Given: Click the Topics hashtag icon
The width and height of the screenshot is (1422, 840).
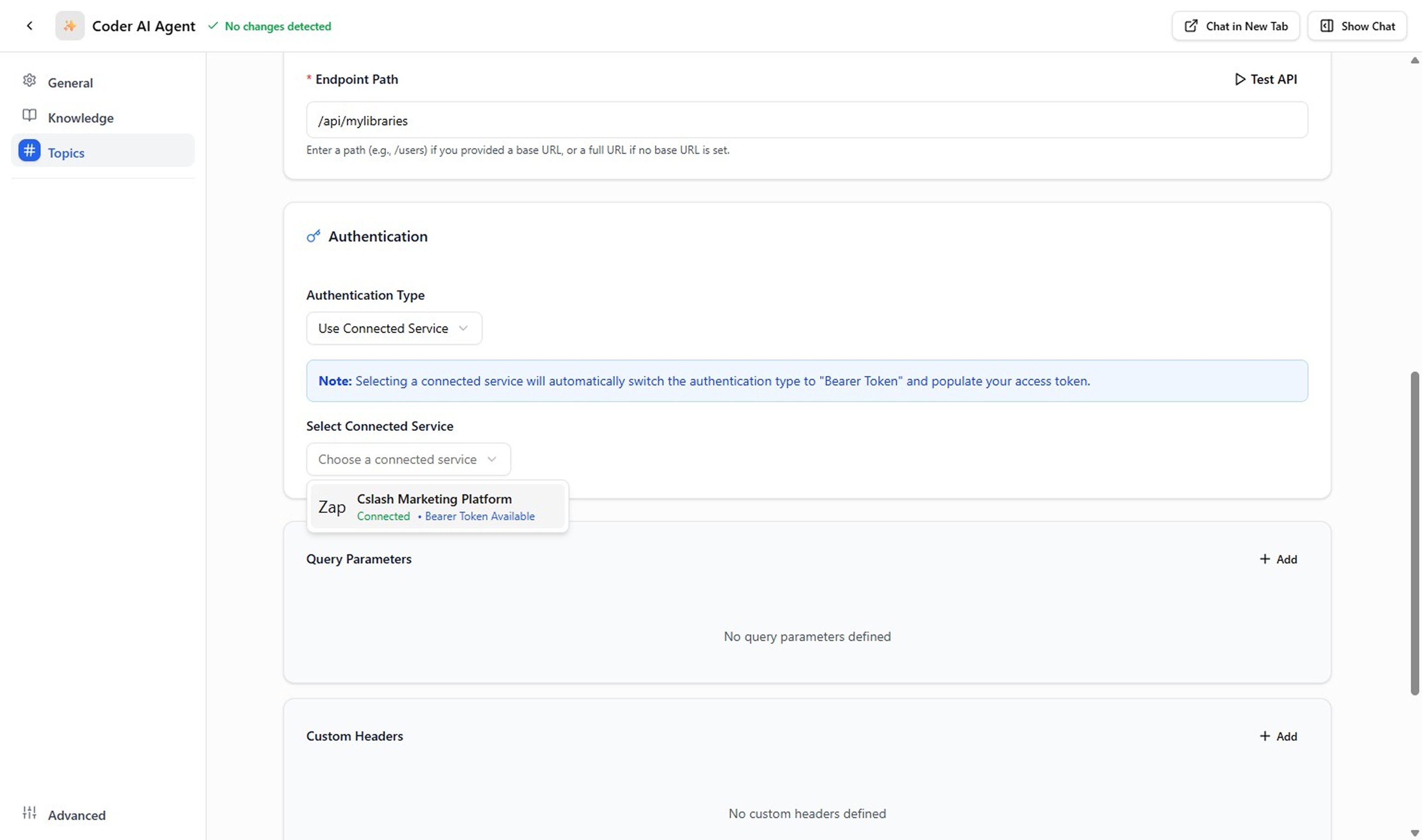Looking at the screenshot, I should click(29, 151).
